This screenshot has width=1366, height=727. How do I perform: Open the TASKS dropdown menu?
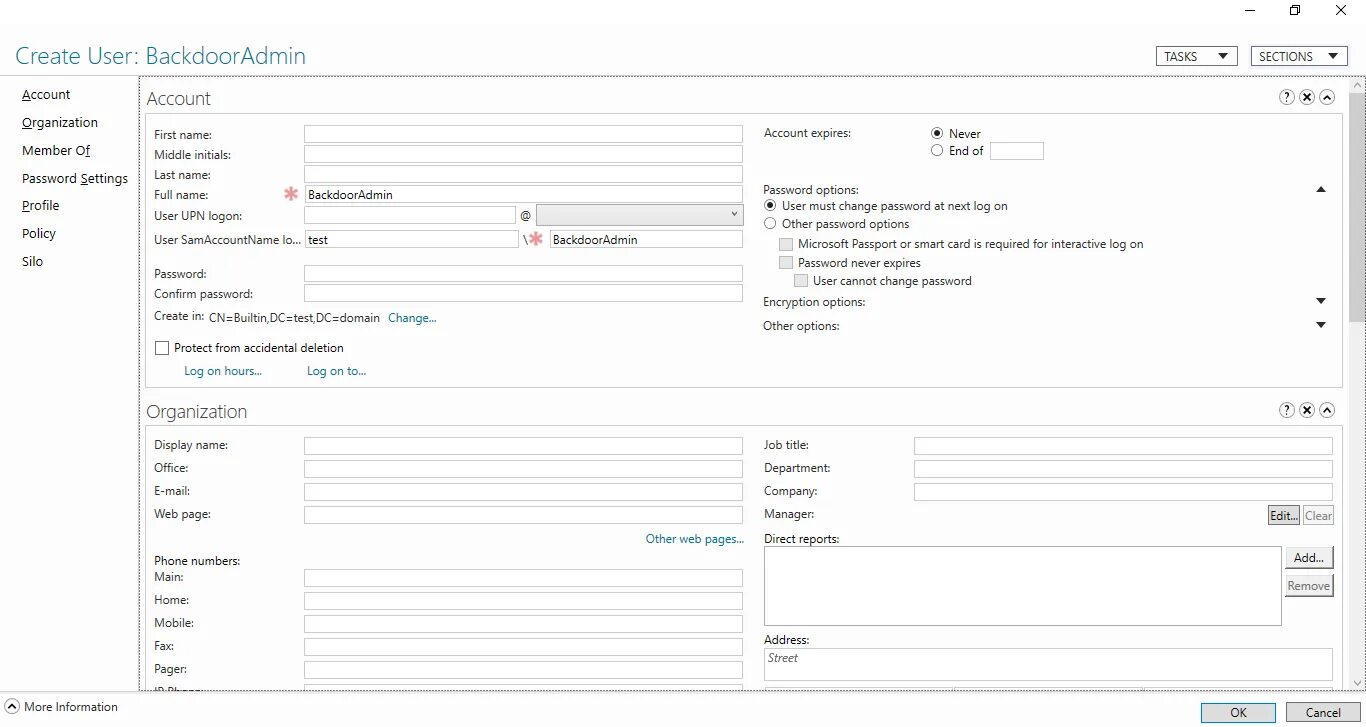(x=1197, y=56)
